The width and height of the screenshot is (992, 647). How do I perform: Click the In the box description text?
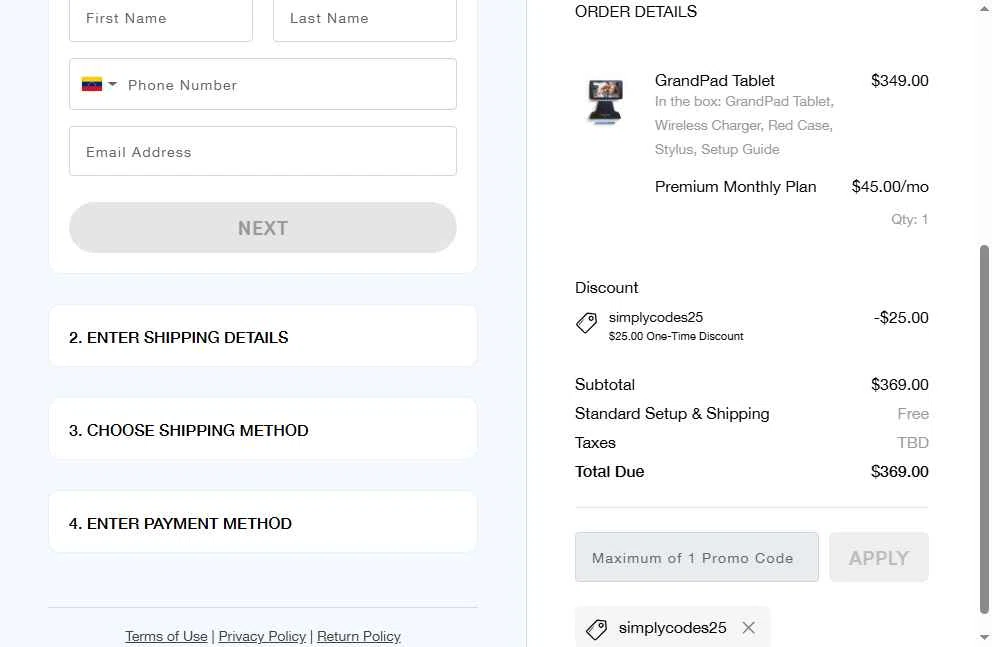[x=744, y=125]
